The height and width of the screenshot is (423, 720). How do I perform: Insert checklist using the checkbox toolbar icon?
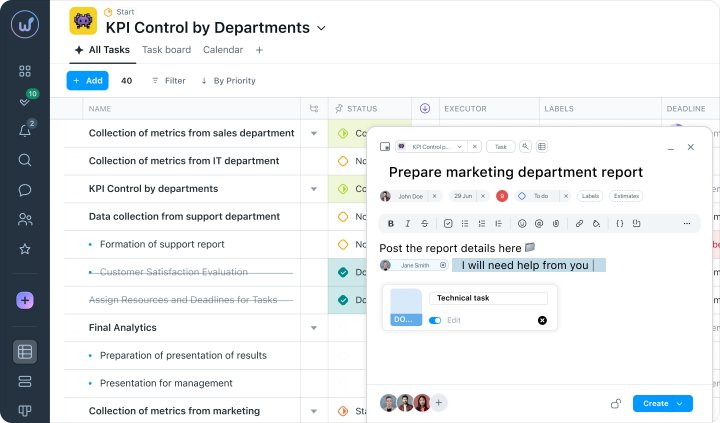pos(448,223)
